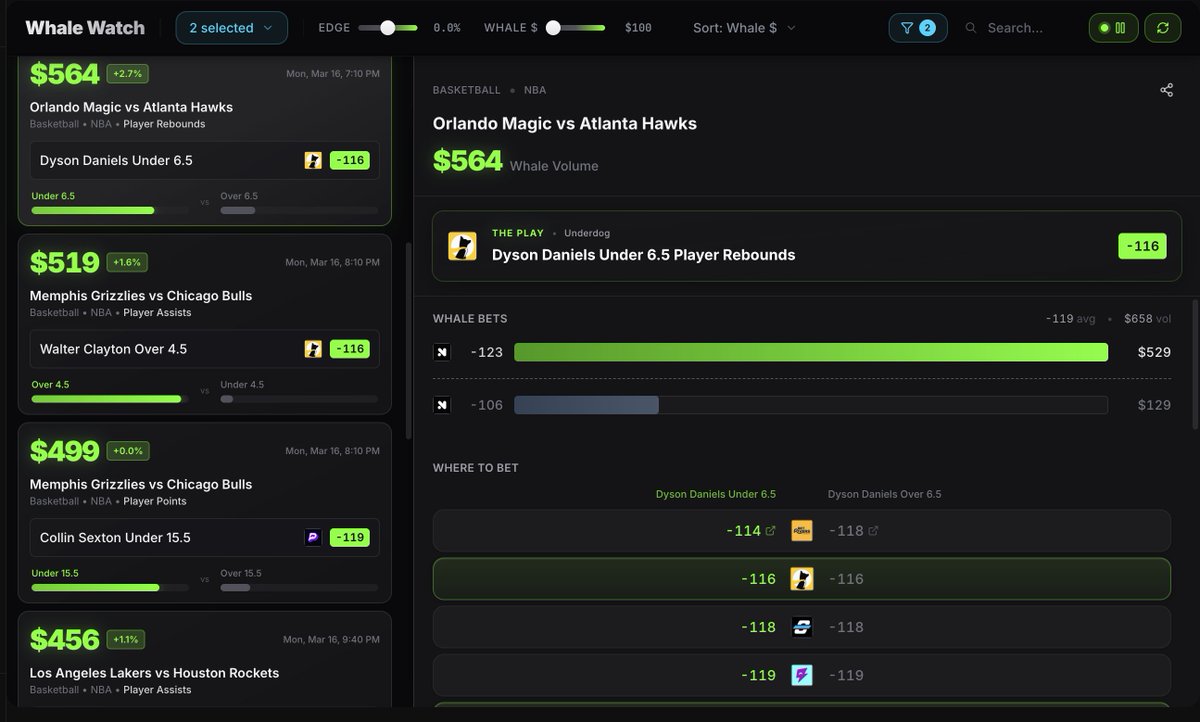Adjust the WHALE $ slider handle
The width and height of the screenshot is (1200, 722).
[x=553, y=28]
